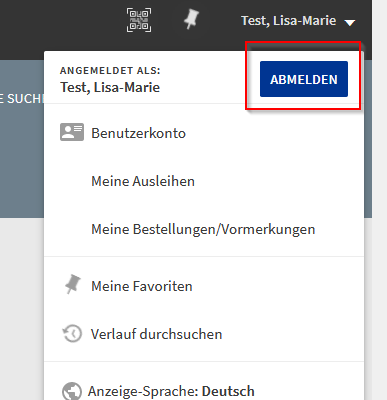This screenshot has height=400, width=387.
Task: Click the Test, Lisa-Marie name in dropdown panel
Action: tap(110, 87)
